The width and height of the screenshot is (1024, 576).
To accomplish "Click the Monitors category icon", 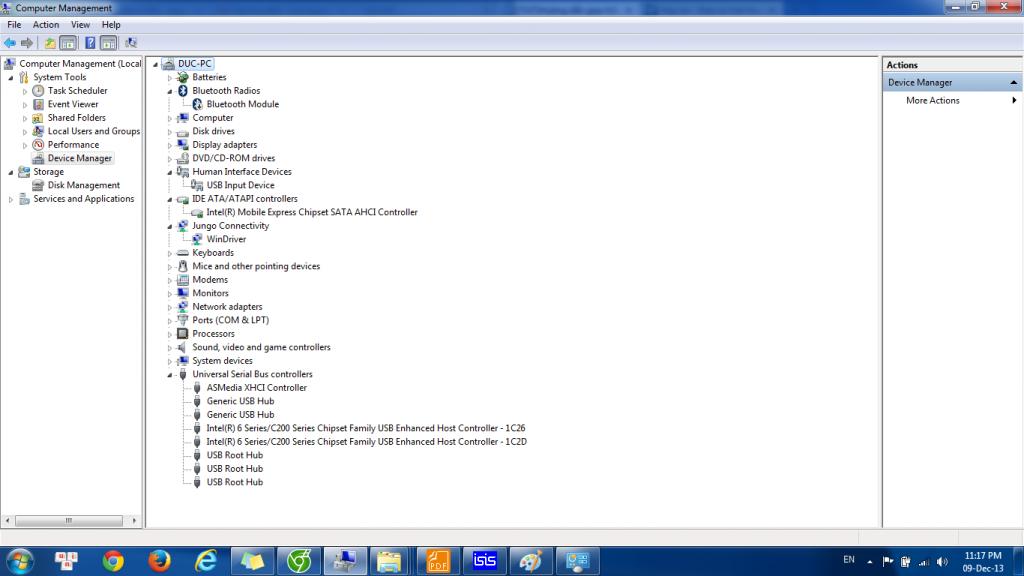I will pyautogui.click(x=183, y=293).
